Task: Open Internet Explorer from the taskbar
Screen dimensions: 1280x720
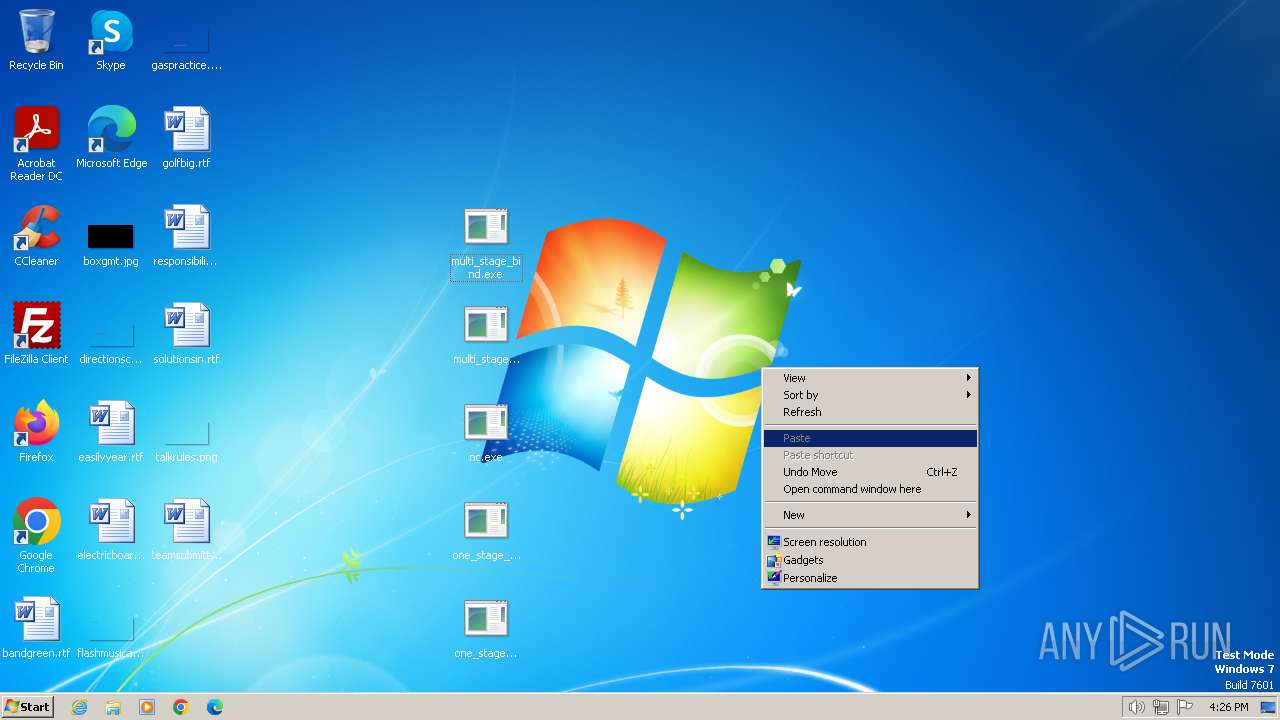Action: click(x=79, y=707)
